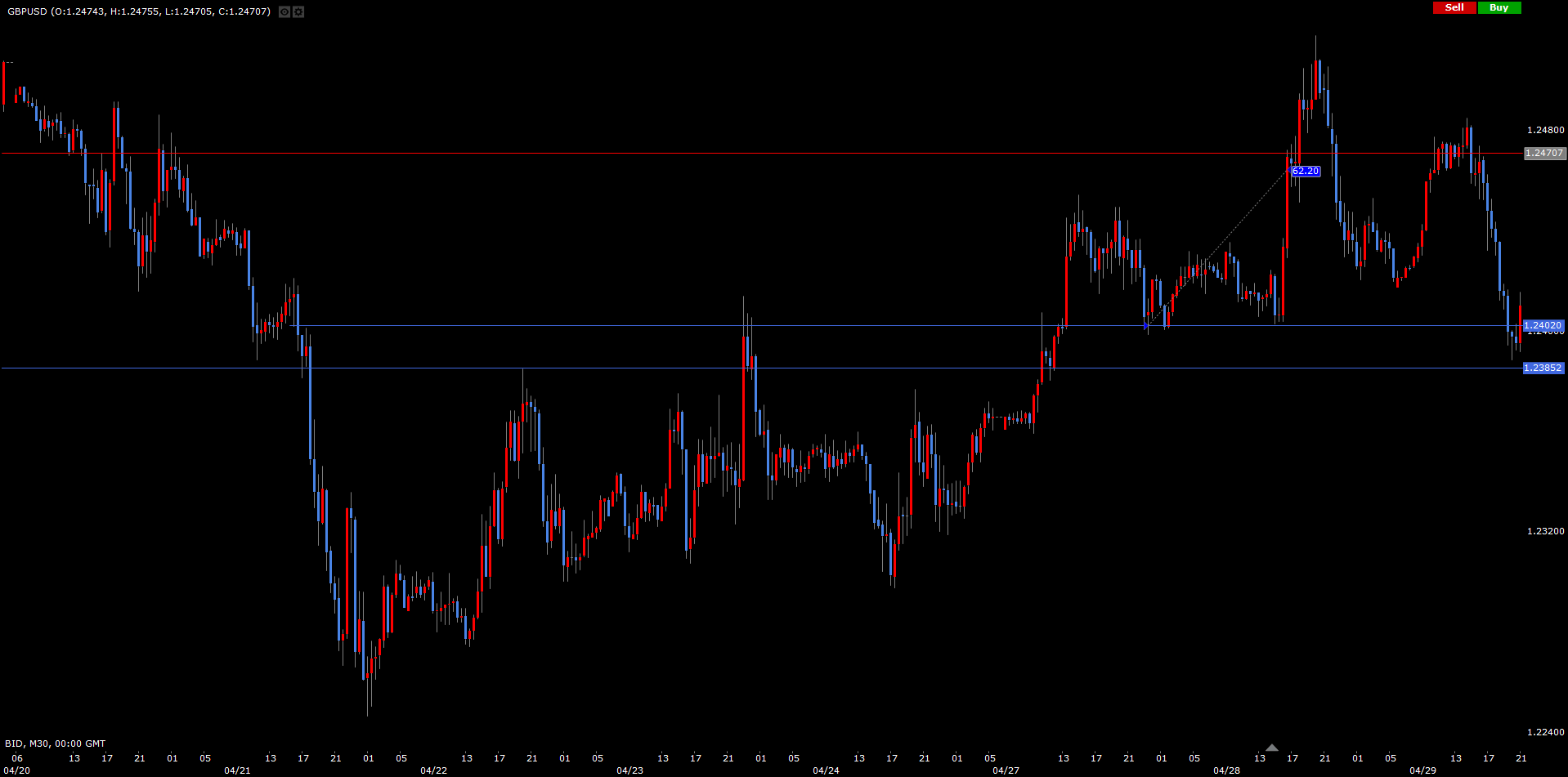Click the 04/29 date on time axis

coord(1422,770)
